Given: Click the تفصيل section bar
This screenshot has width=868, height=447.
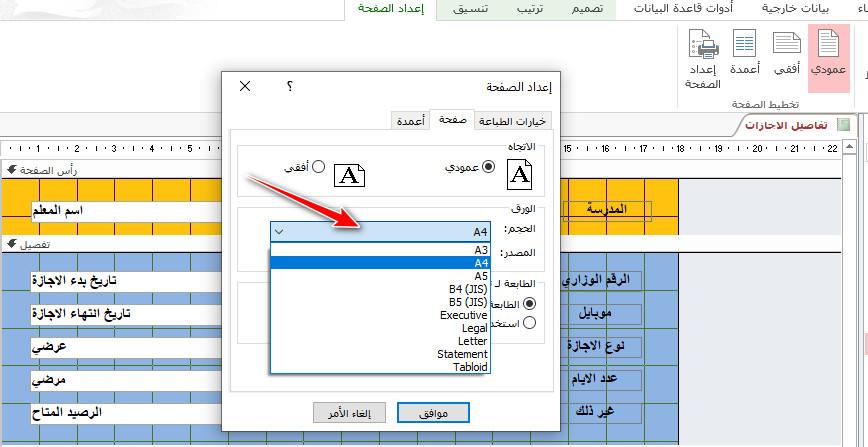Looking at the screenshot, I should coord(421,245).
